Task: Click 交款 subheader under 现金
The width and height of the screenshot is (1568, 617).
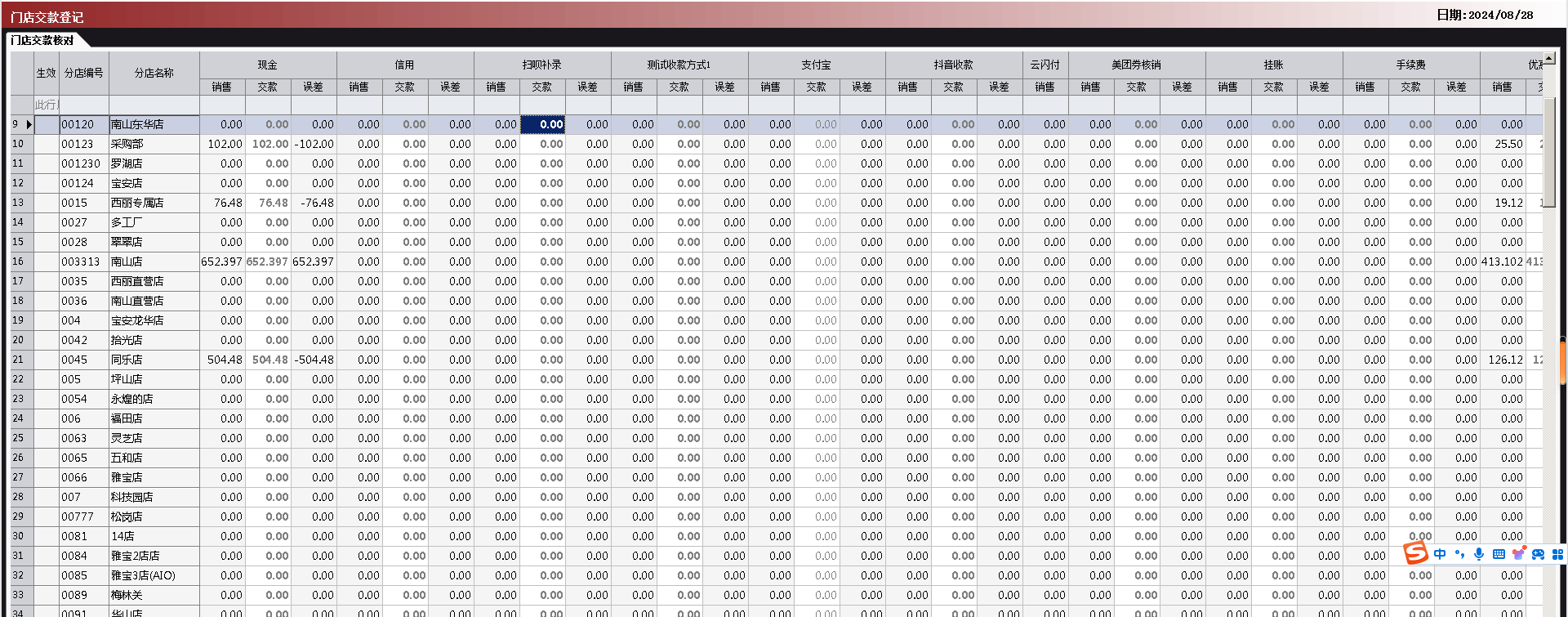Action: [x=268, y=87]
